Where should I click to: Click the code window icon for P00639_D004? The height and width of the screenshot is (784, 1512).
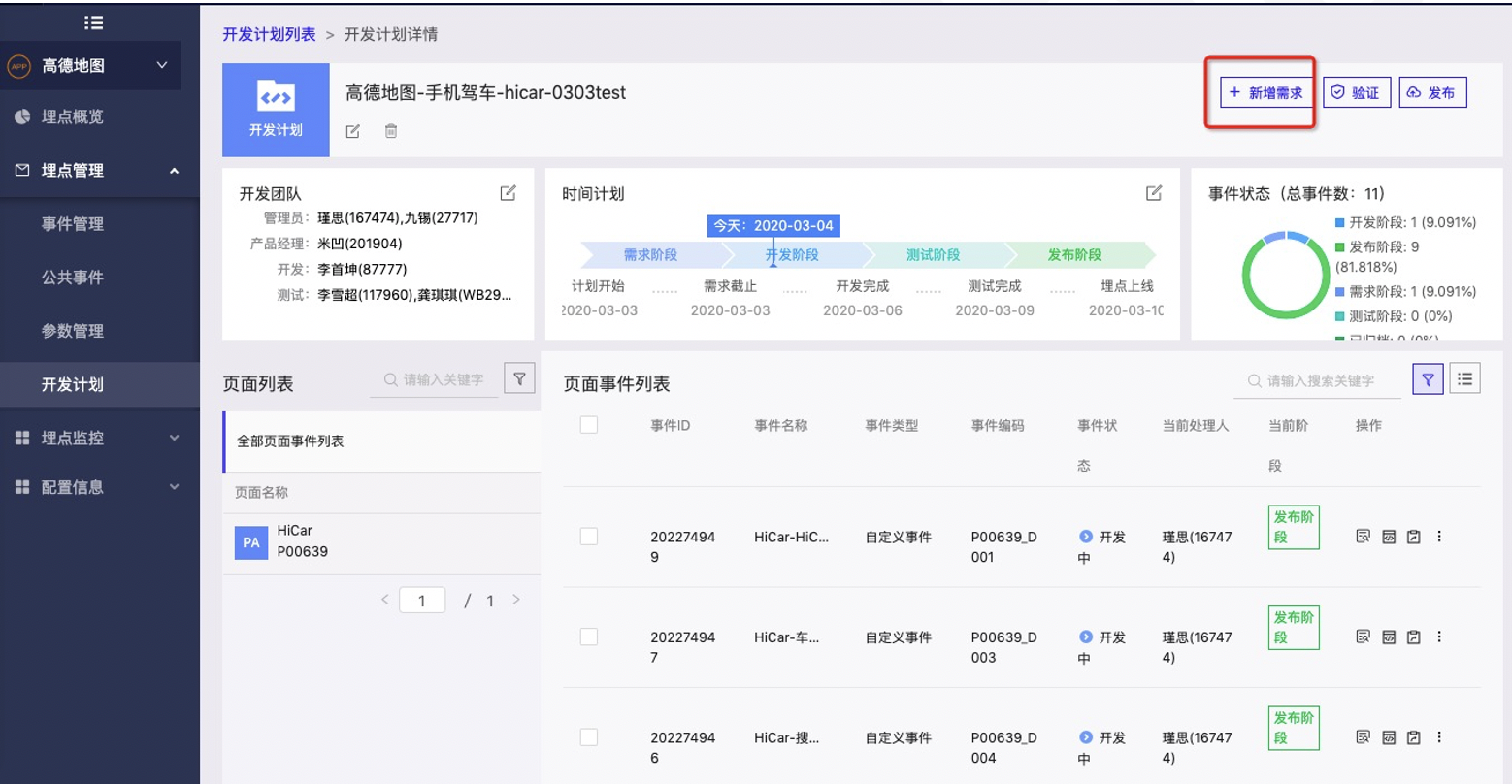[1389, 737]
